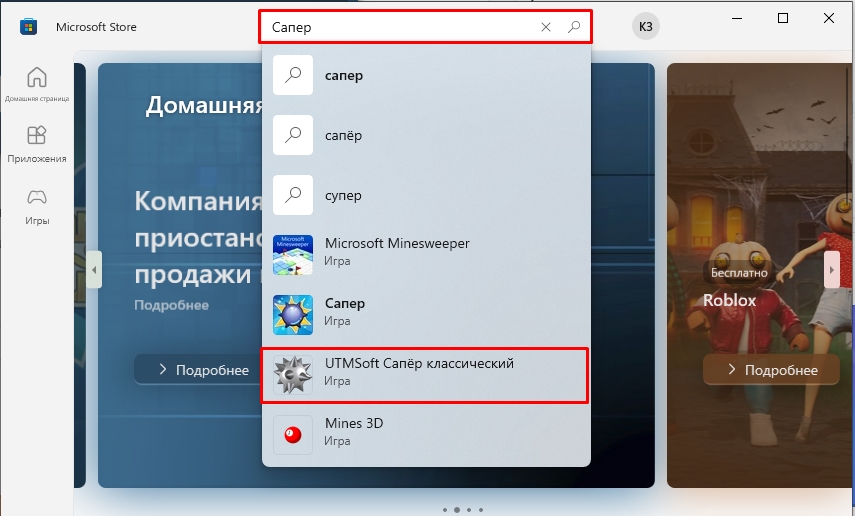
Task: Click the Microsoft Store logo icon
Action: point(28,27)
